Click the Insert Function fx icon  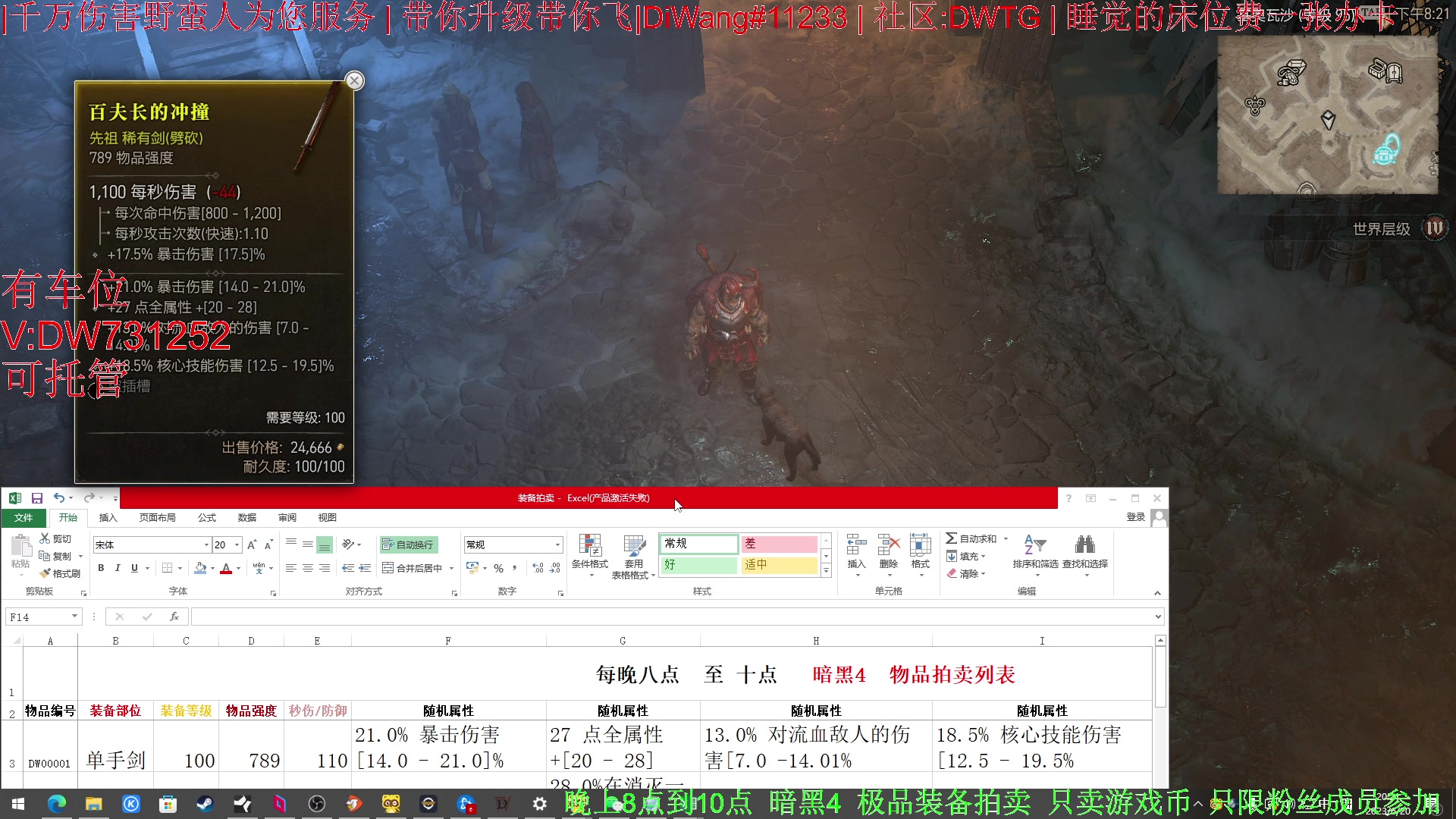coord(174,617)
